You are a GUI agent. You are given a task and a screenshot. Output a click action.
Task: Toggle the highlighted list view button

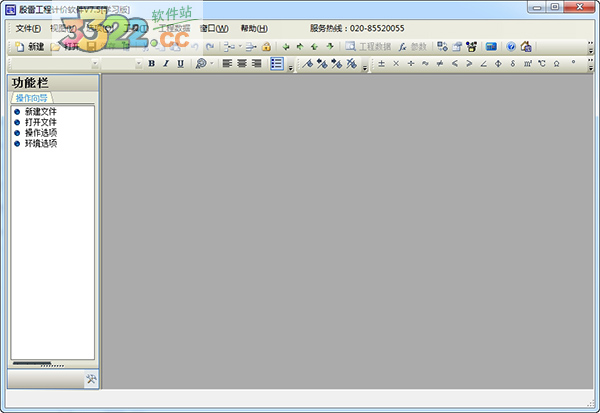click(277, 64)
